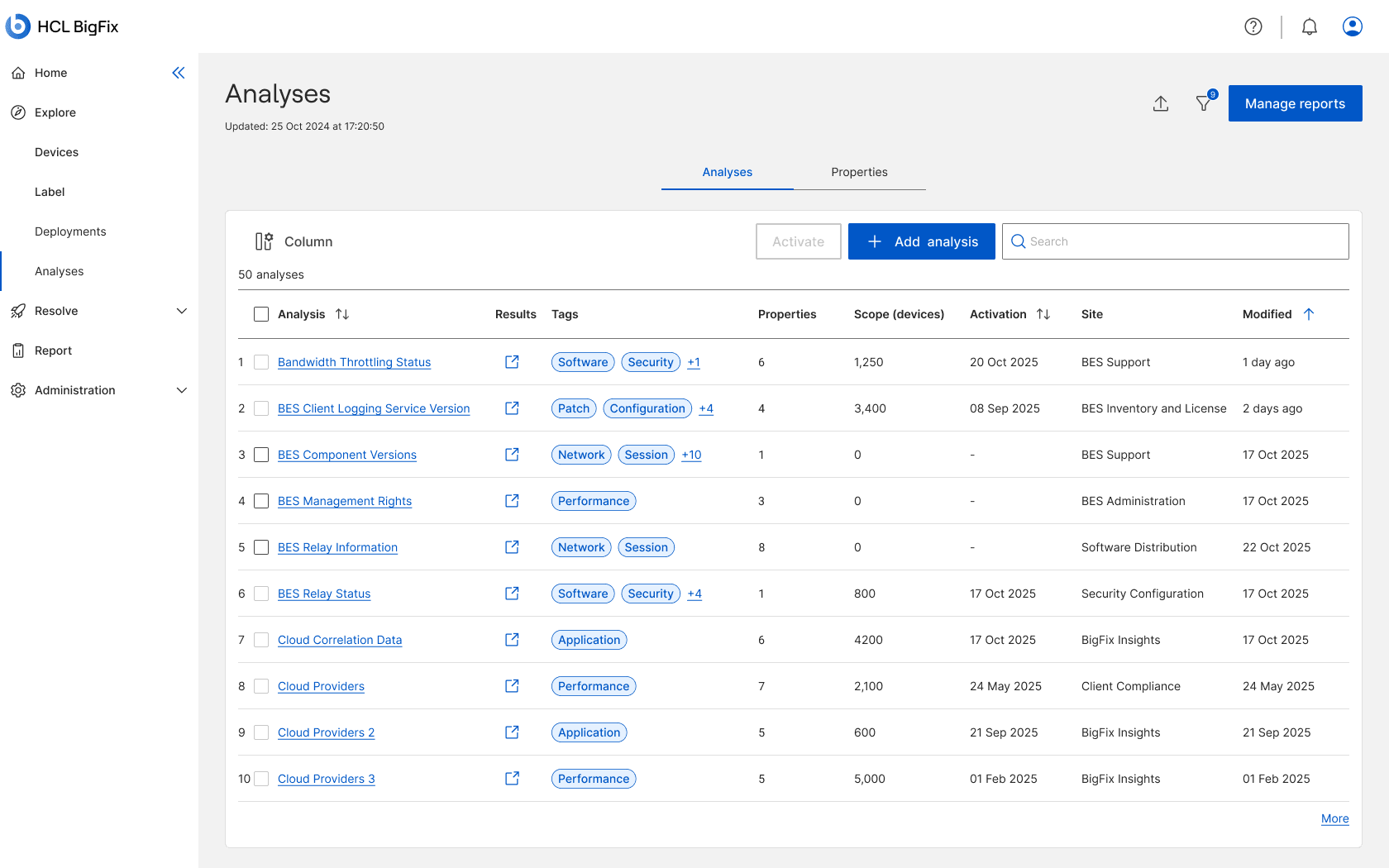Go to Label in sidebar

[50, 192]
